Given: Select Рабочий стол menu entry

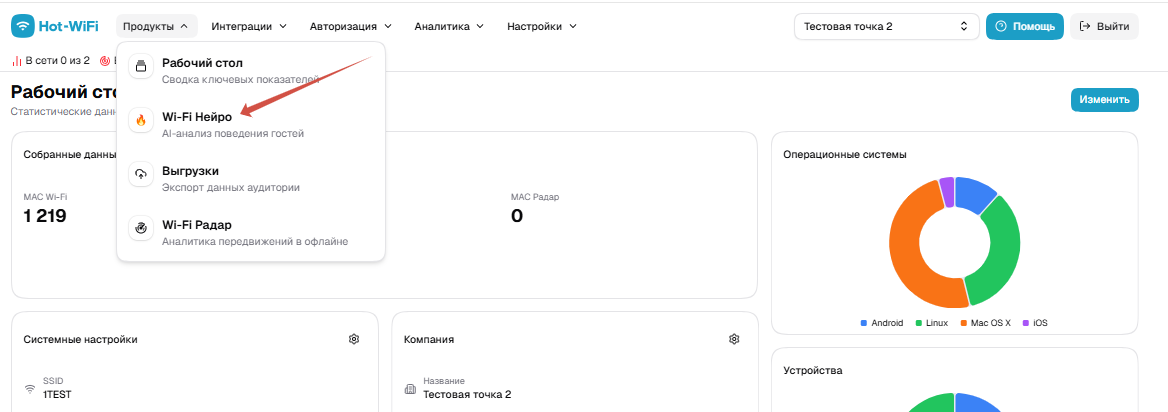Looking at the screenshot, I should tap(250, 70).
